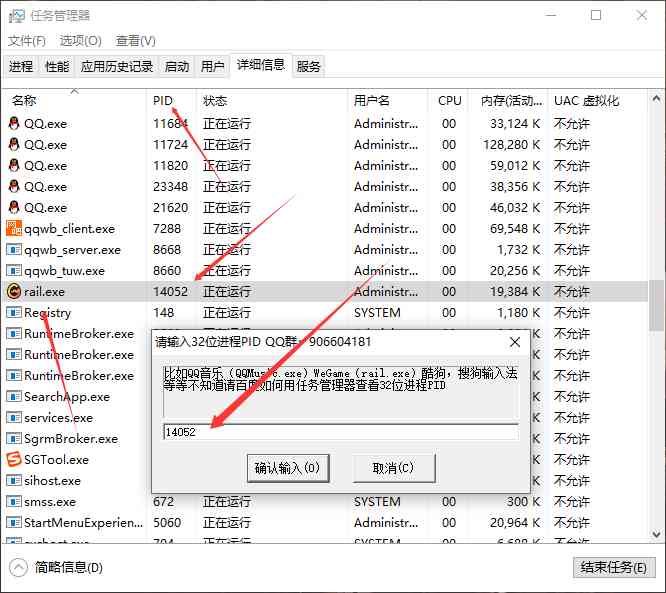Click the process list vertical scrollbar thumb

[x=657, y=305]
